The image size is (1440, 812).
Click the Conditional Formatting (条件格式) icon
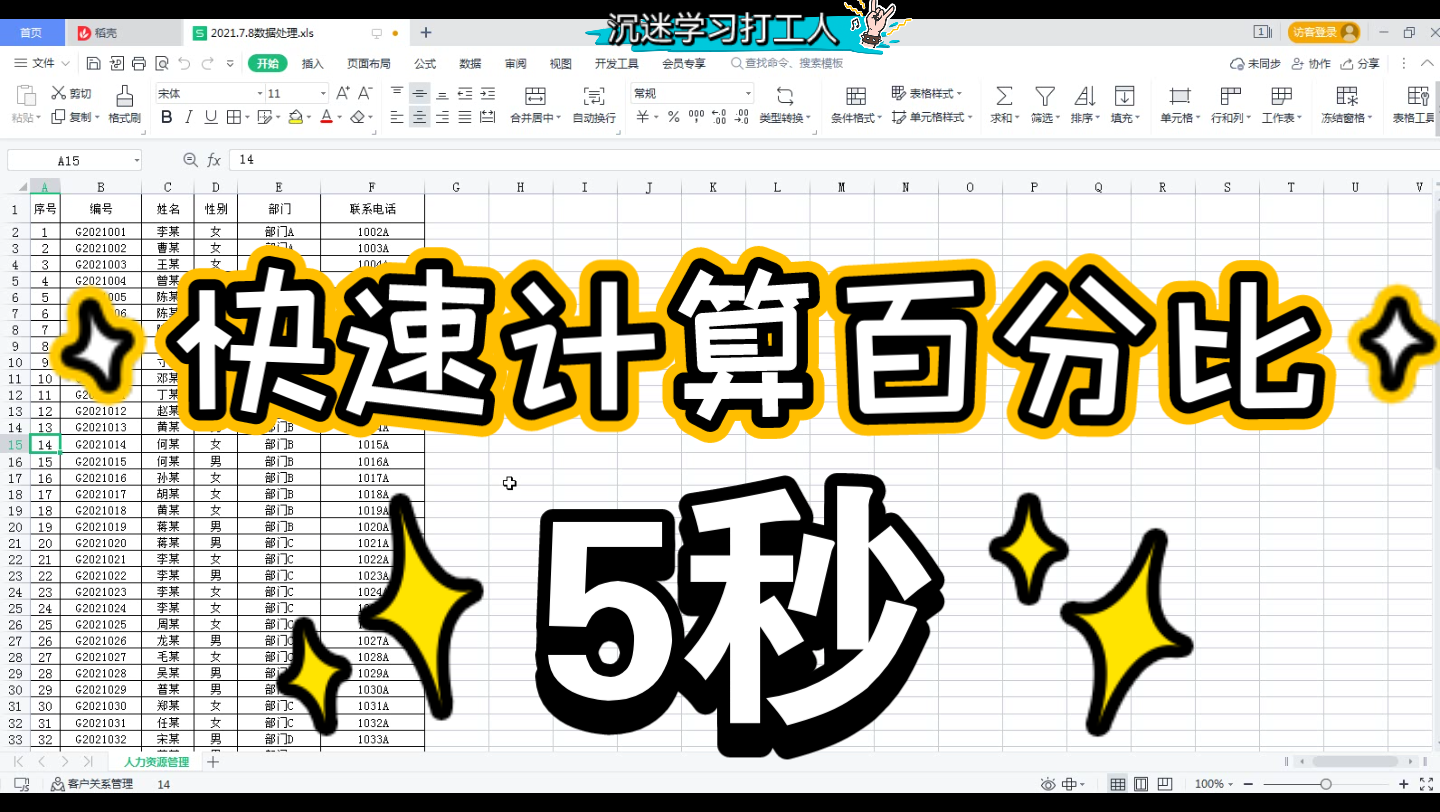point(856,96)
